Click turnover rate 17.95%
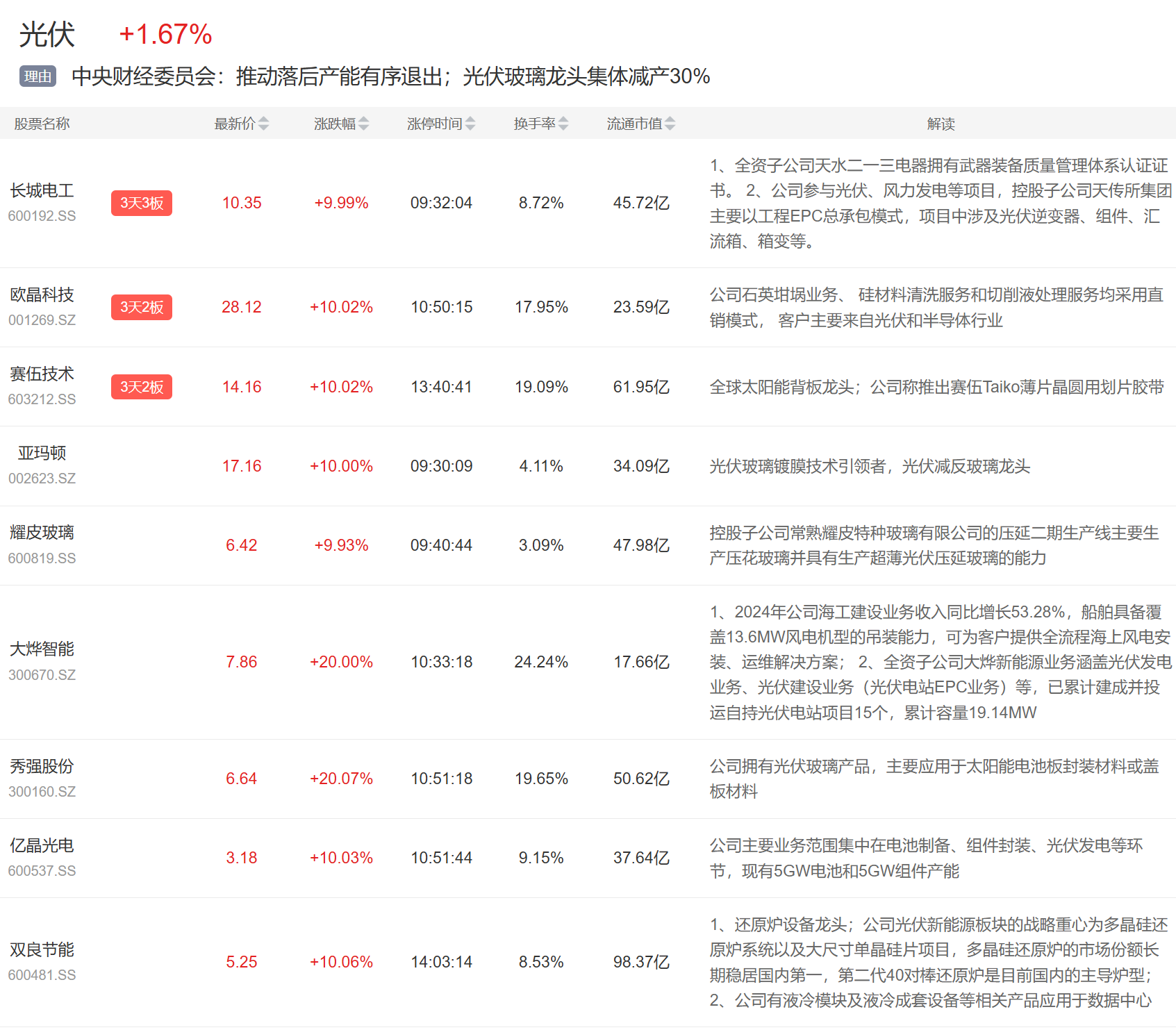1176x1030 pixels. point(541,307)
